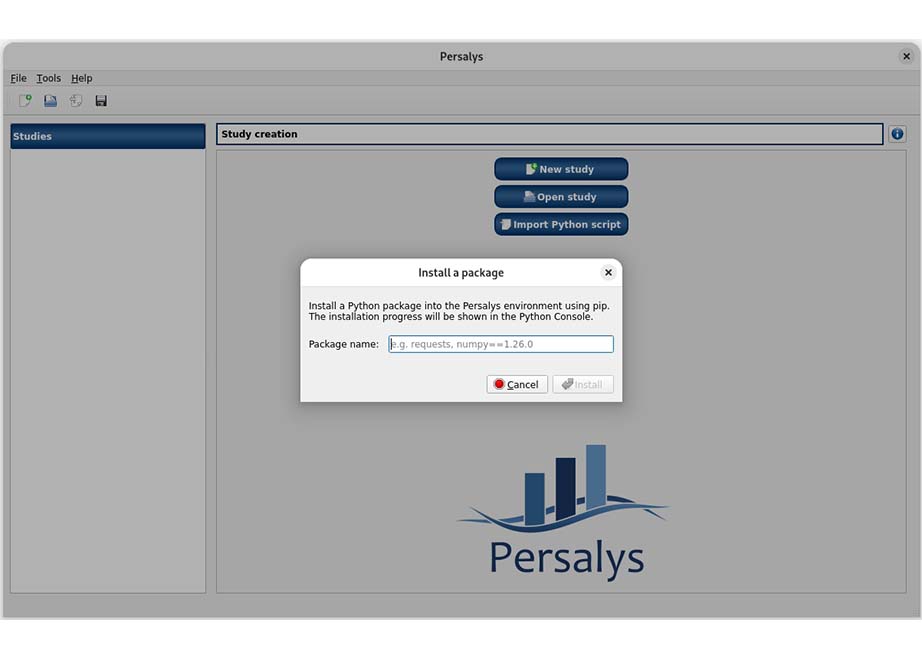Click the New study toolbar icon
This screenshot has width=922, height=659.
click(25, 101)
